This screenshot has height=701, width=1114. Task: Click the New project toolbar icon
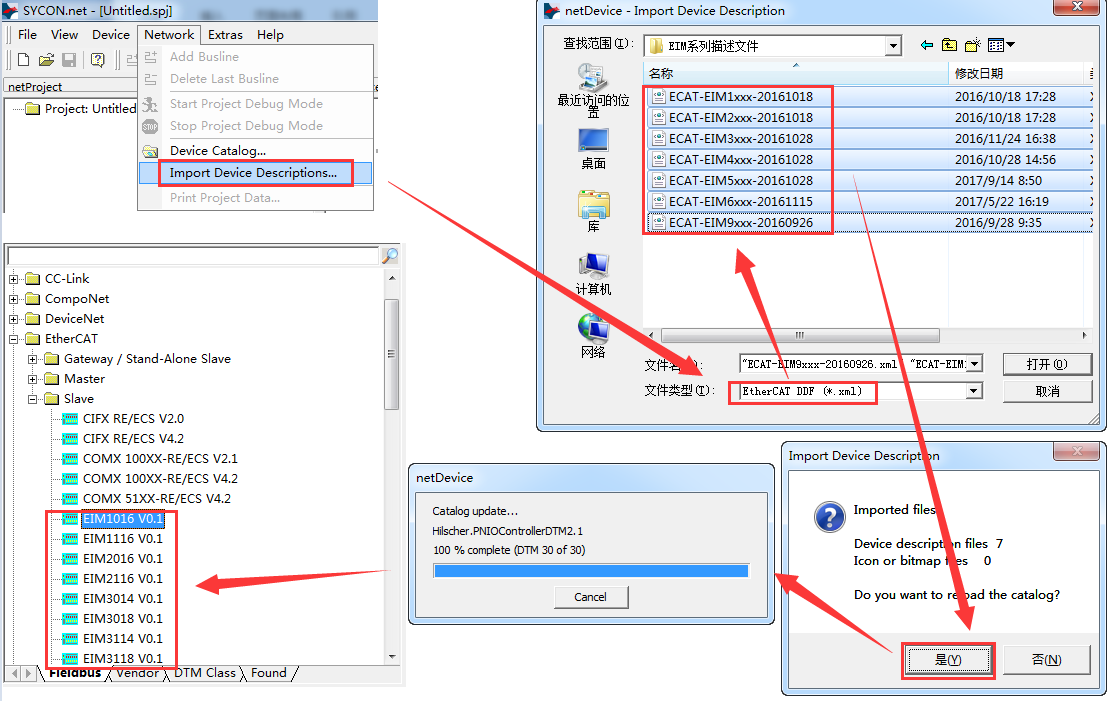(x=23, y=60)
